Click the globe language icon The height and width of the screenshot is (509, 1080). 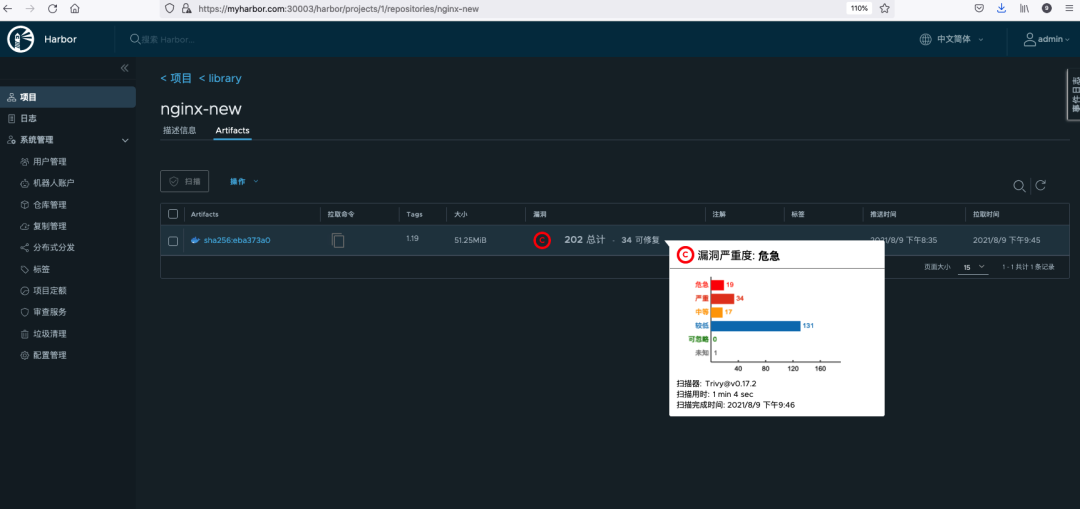point(926,39)
